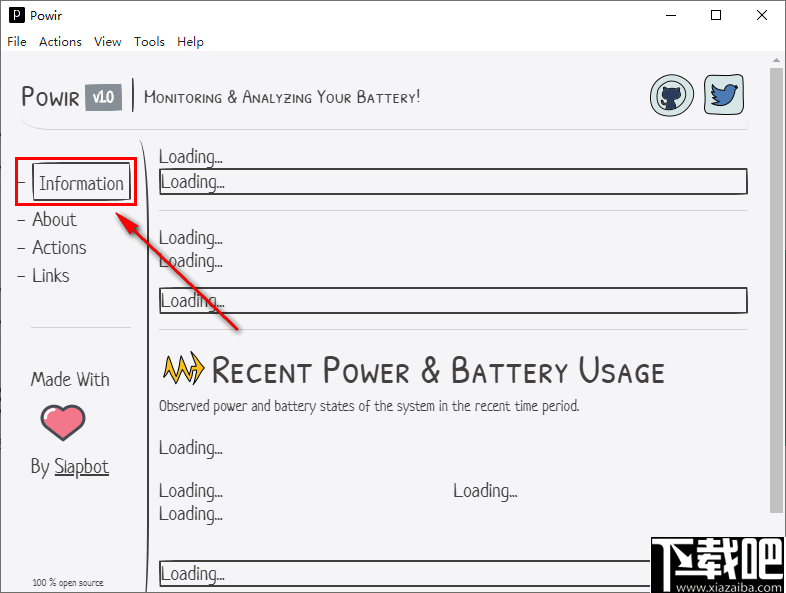The width and height of the screenshot is (786, 593).
Task: Maximize the Powir window
Action: tap(716, 16)
